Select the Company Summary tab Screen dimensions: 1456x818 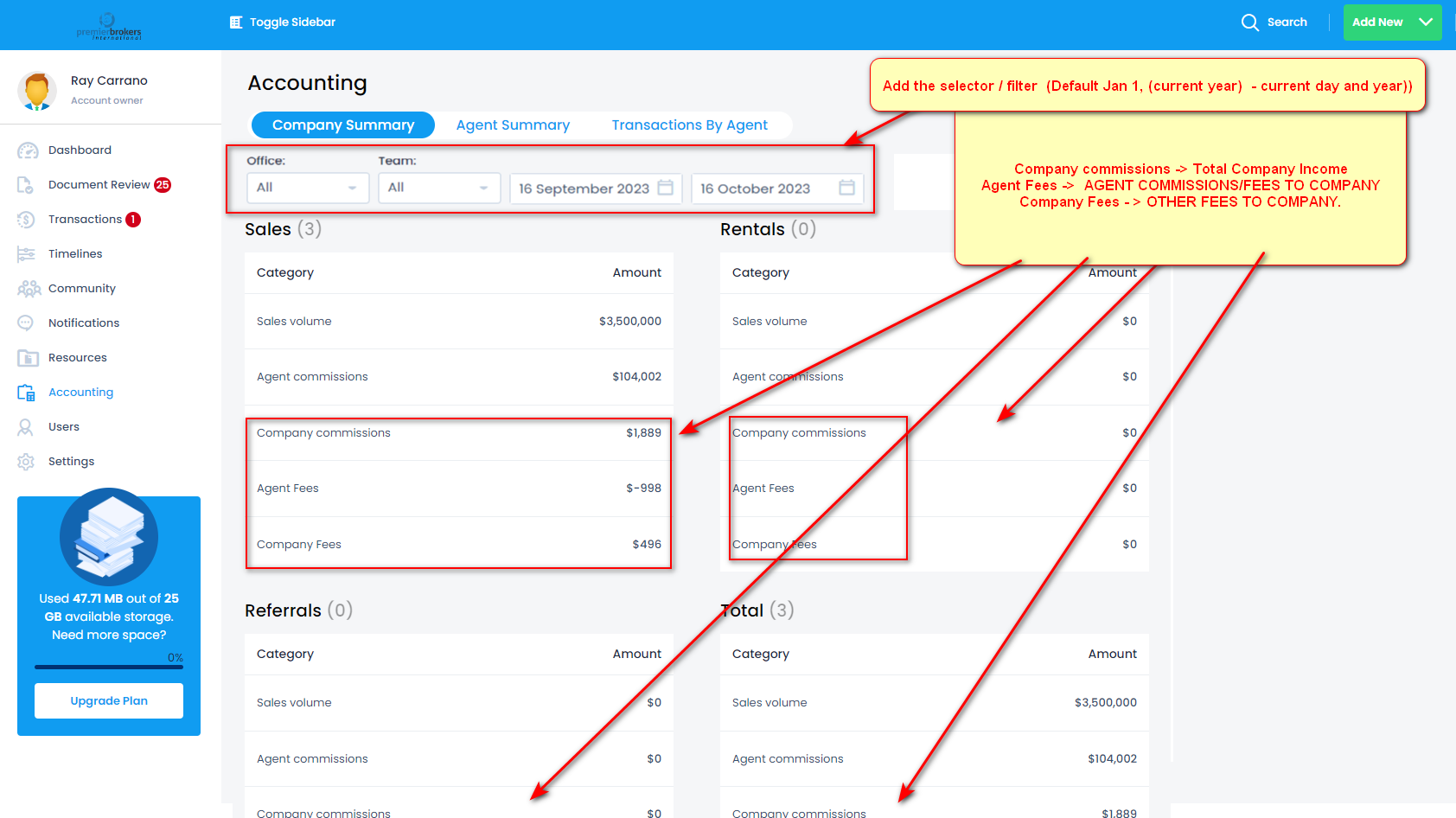point(343,125)
